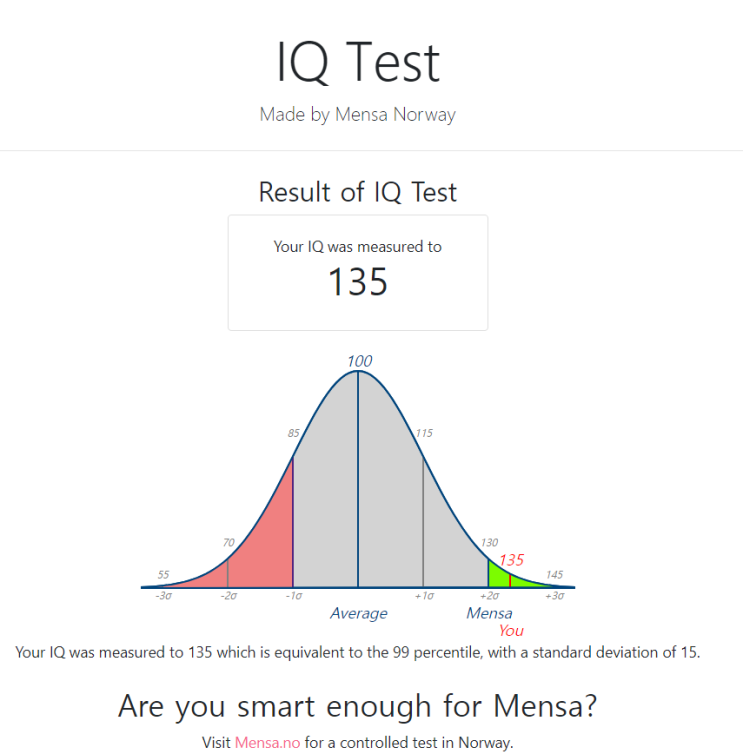Image resolution: width=743 pixels, height=754 pixels.
Task: Select the -3σ axis tick label
Action: [164, 596]
